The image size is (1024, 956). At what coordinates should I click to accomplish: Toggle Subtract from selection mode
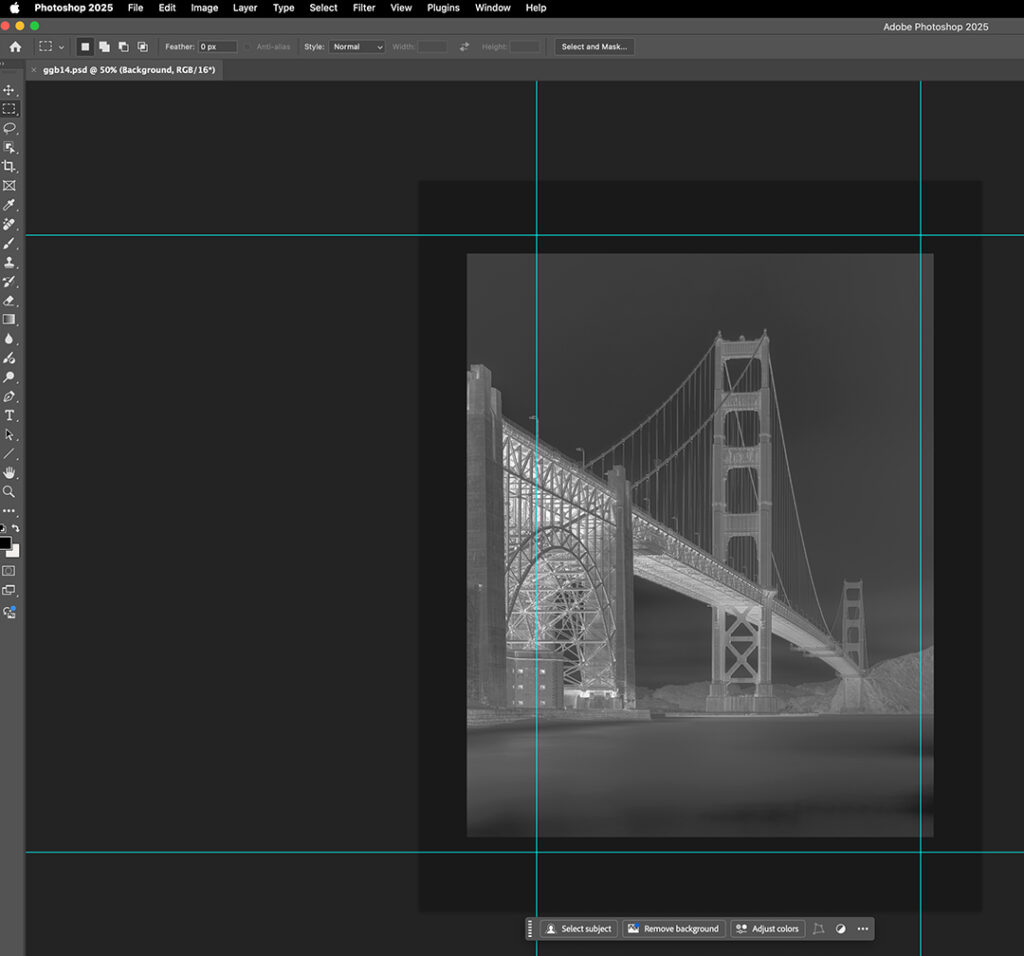tap(123, 46)
